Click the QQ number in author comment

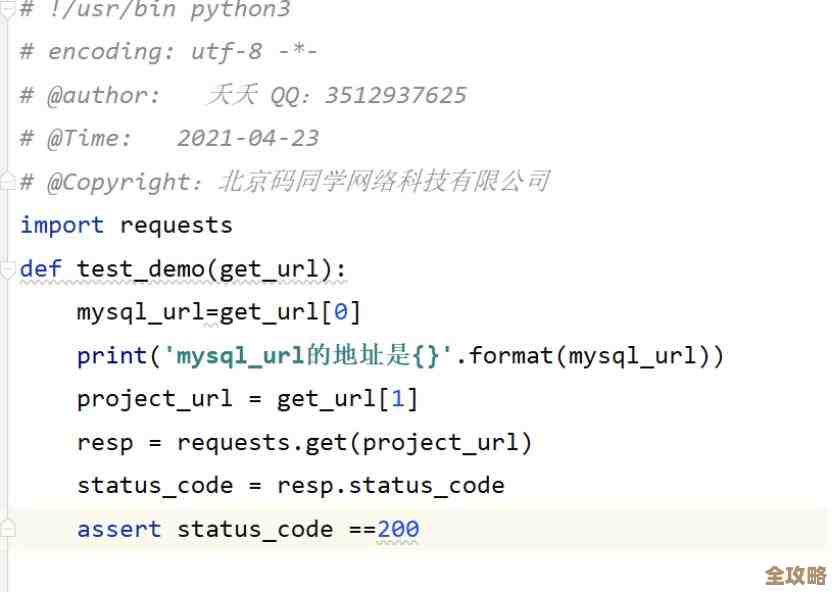(396, 95)
